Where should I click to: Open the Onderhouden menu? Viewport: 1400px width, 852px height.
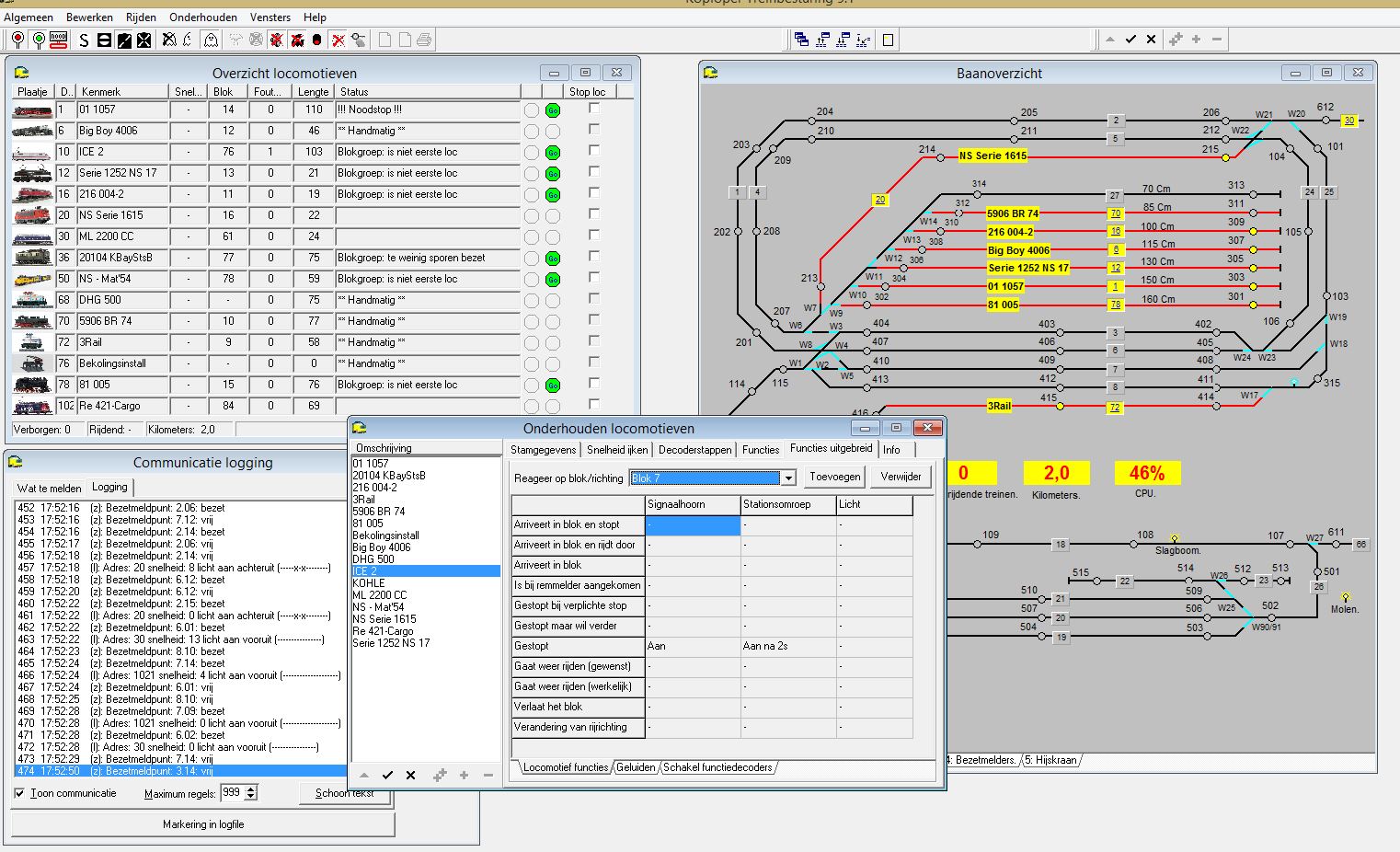pos(203,17)
